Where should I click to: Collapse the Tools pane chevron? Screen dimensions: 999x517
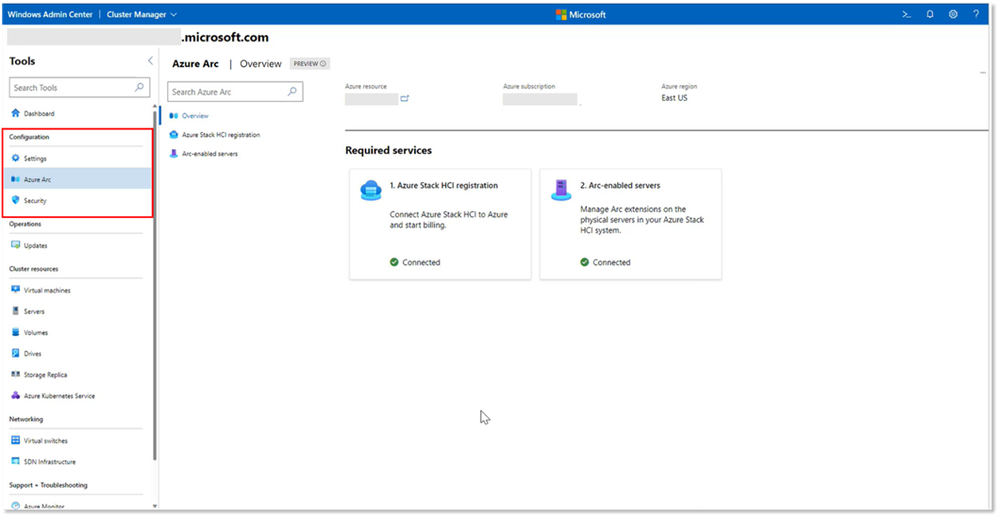[150, 61]
